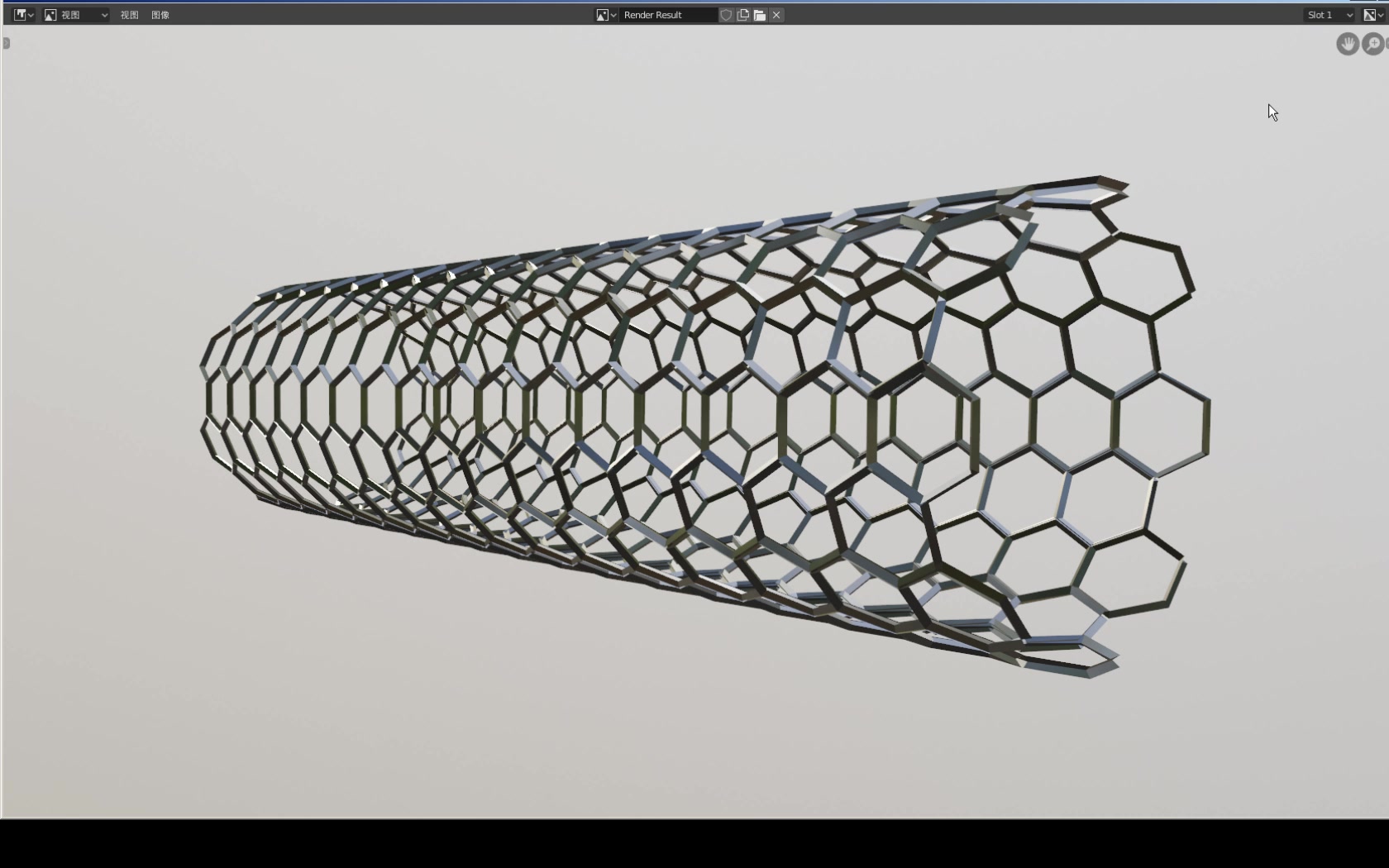The image size is (1389, 868).
Task: Open the editor type selector
Action: click(x=24, y=15)
